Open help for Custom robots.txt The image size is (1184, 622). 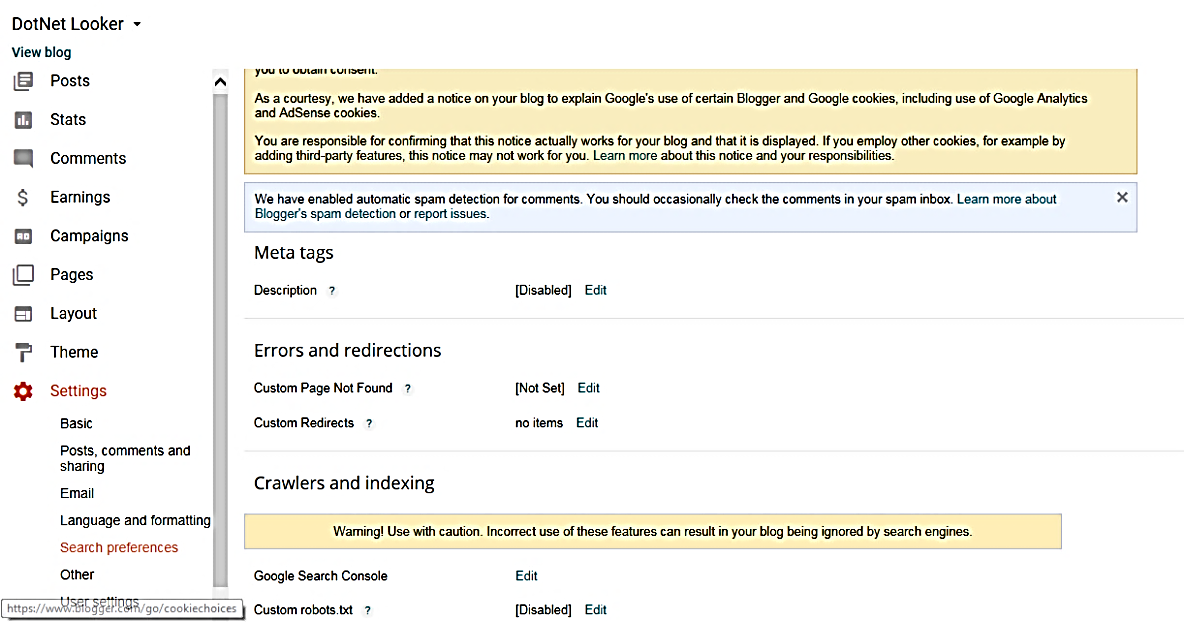pyautogui.click(x=368, y=611)
